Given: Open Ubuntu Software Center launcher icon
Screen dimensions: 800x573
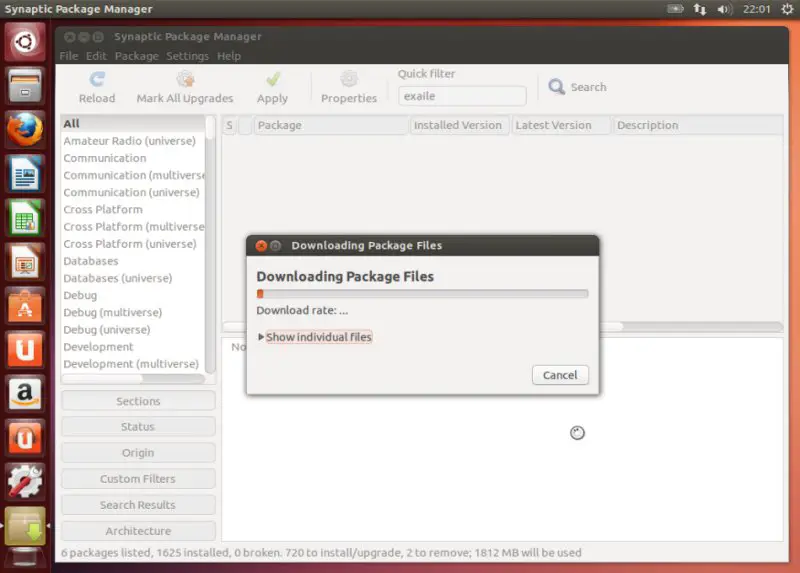Looking at the screenshot, I should pos(24,306).
